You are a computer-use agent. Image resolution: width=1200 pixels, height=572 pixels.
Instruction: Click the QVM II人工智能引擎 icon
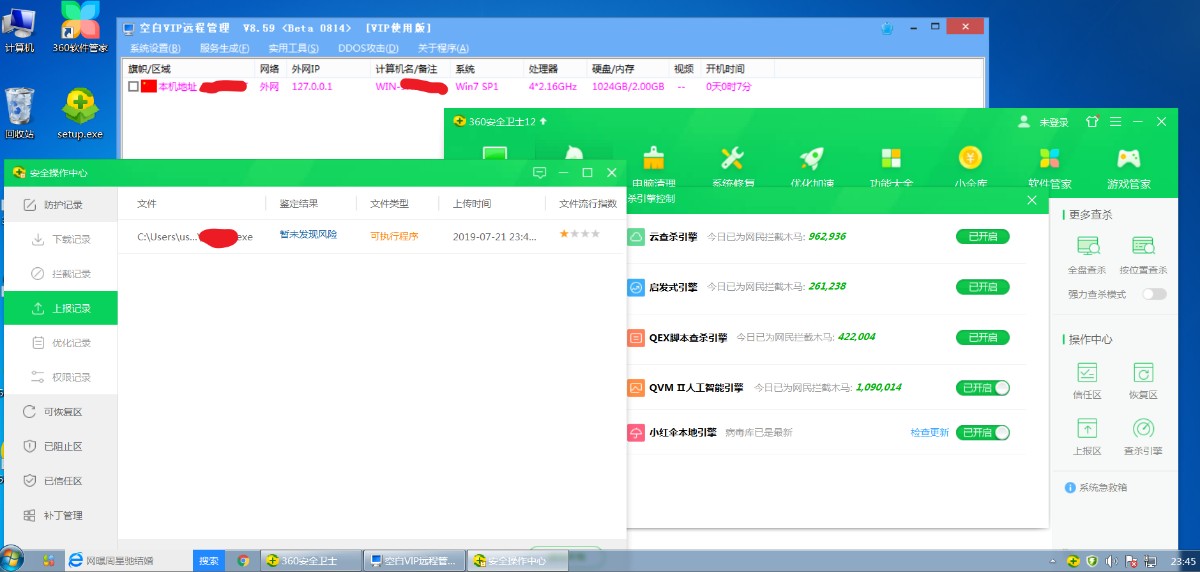coord(636,388)
